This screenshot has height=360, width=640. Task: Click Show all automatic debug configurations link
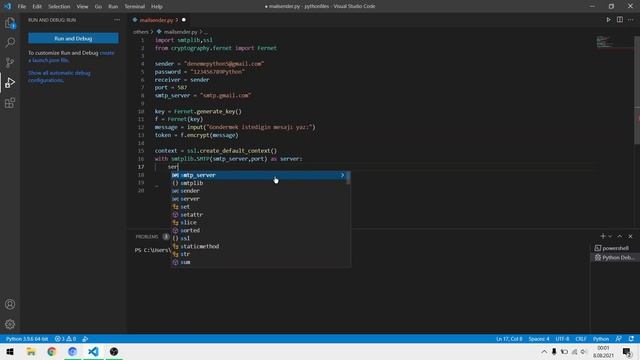pos(59,77)
